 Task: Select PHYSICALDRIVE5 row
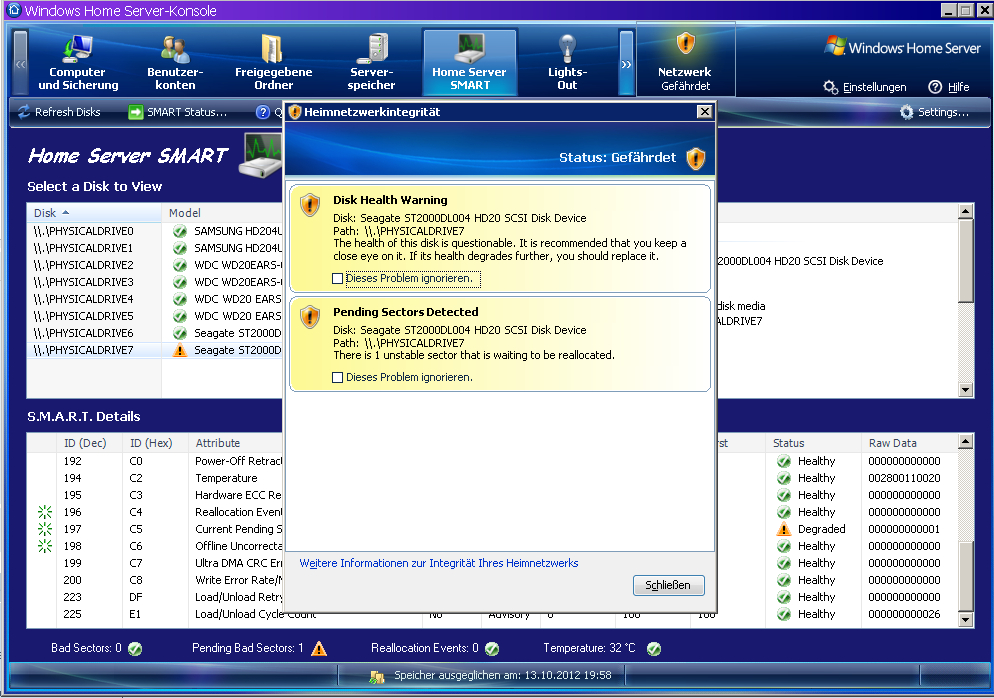pos(155,316)
